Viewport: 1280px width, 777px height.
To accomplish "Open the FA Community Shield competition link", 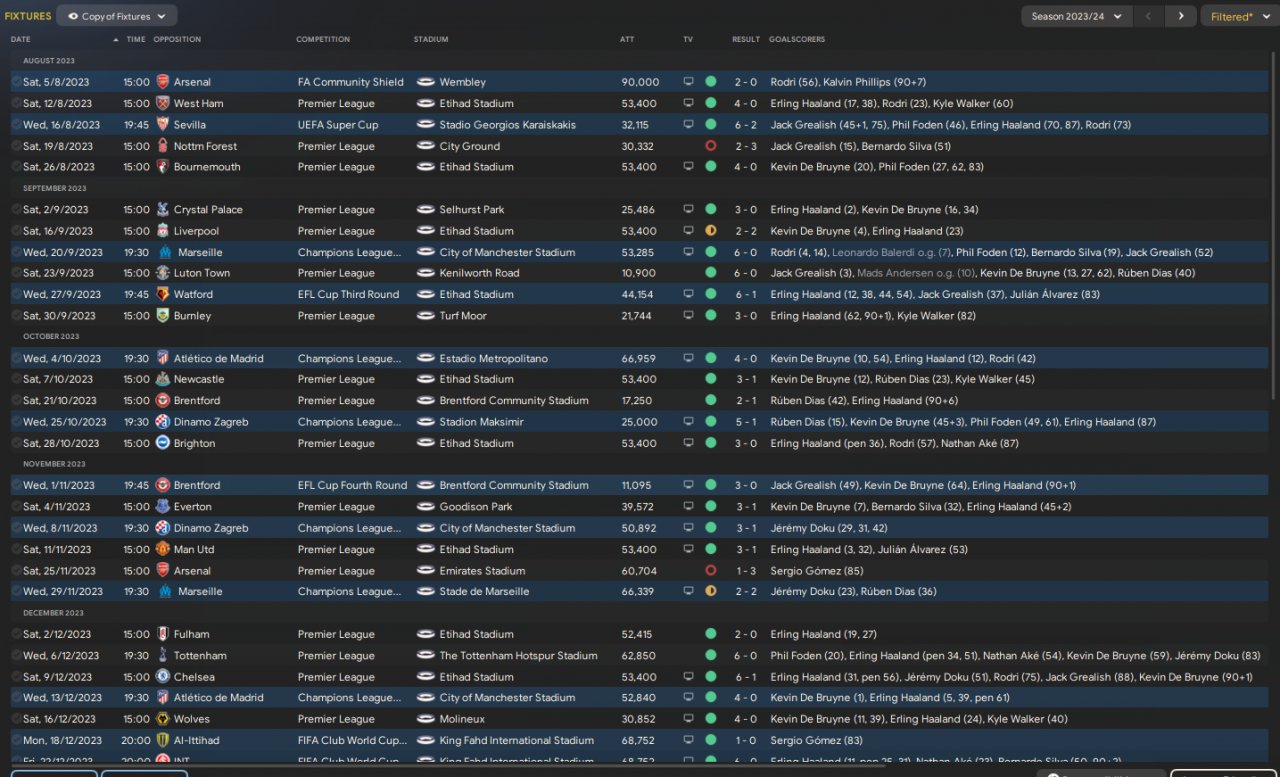I will (x=351, y=82).
